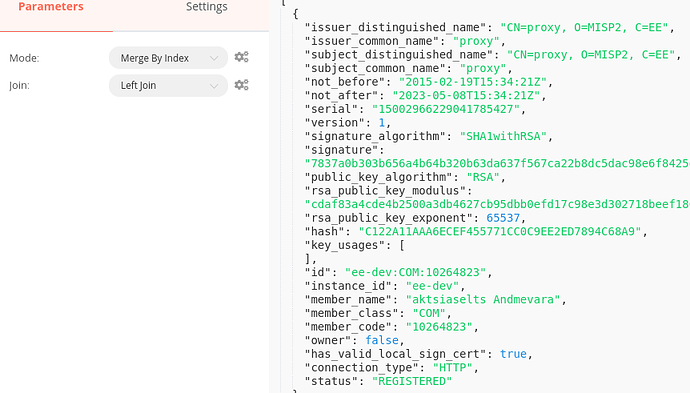Click the "Join:" label
Image resolution: width=690 pixels, height=393 pixels.
(19, 85)
